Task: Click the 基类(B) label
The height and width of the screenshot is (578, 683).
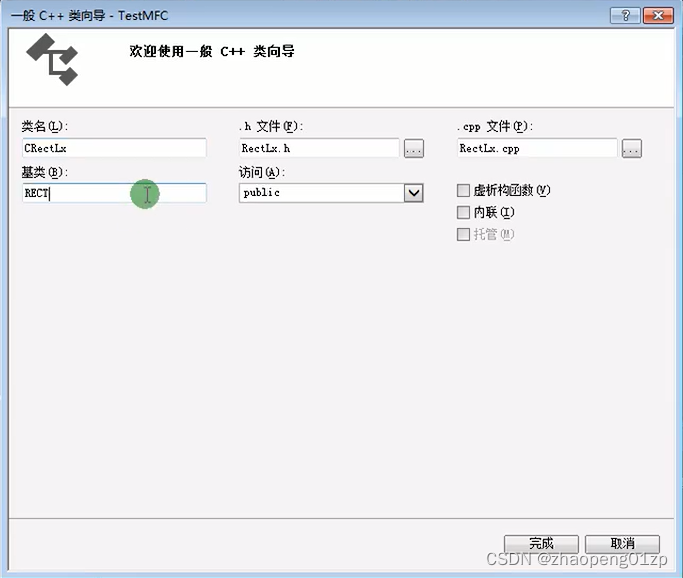Action: (45, 172)
